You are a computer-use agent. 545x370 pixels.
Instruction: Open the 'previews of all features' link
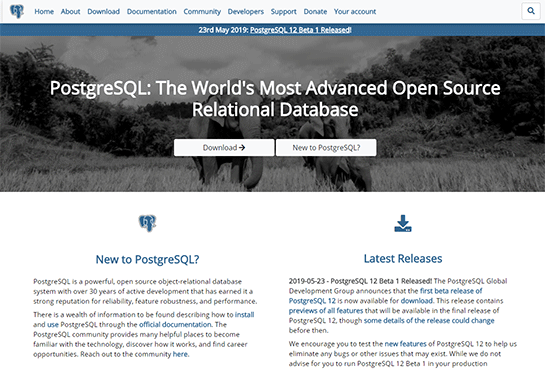(x=326, y=311)
